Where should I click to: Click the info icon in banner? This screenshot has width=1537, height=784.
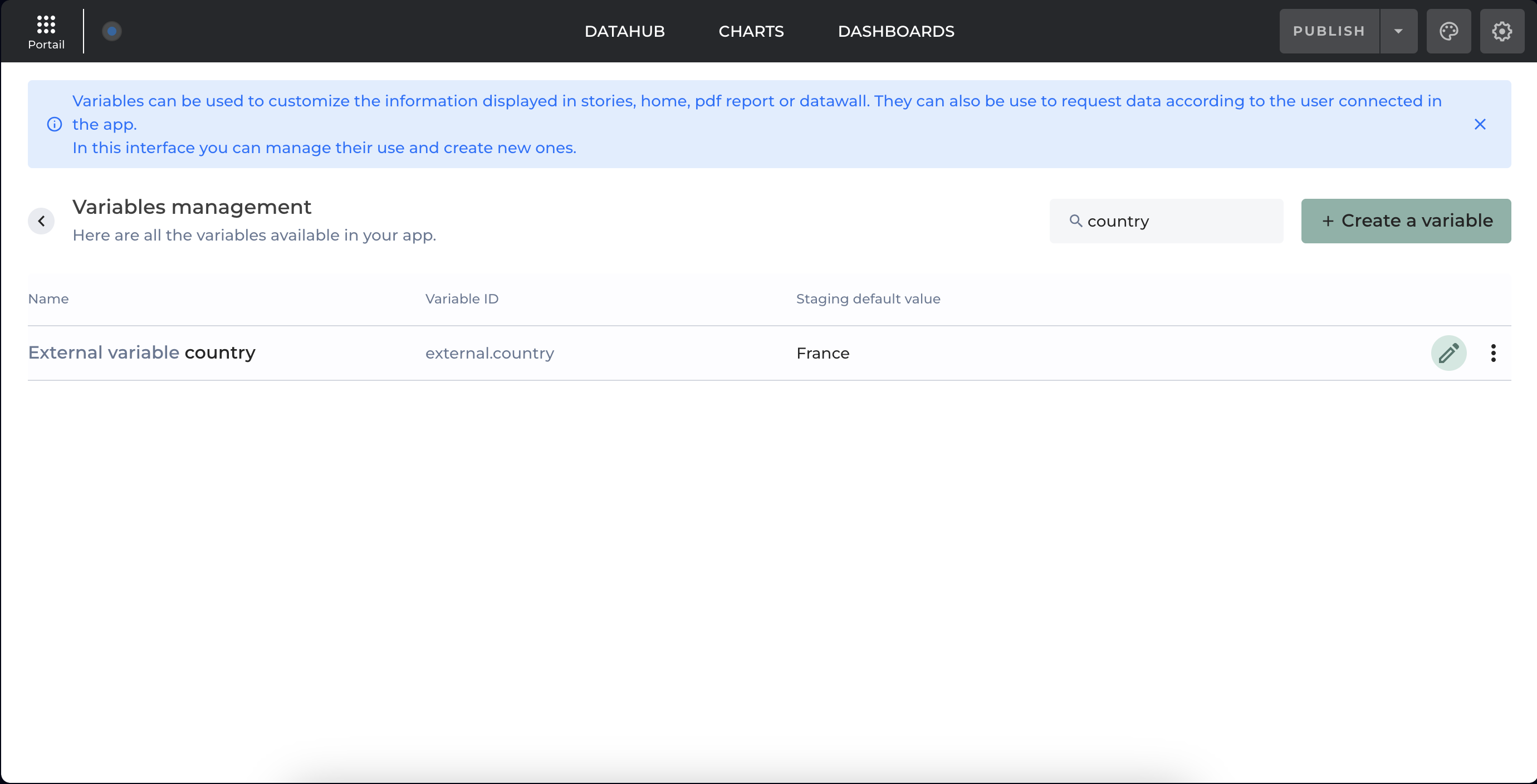55,124
